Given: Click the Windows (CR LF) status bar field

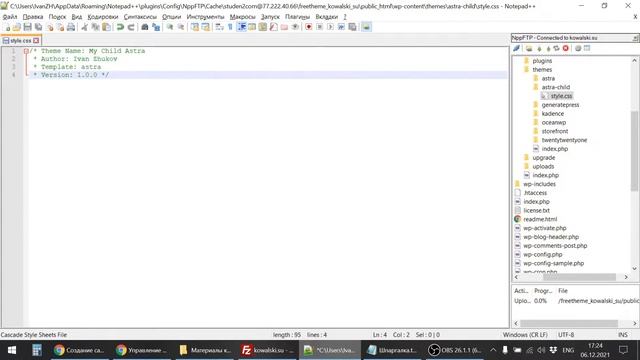Looking at the screenshot, I should pos(525,335).
